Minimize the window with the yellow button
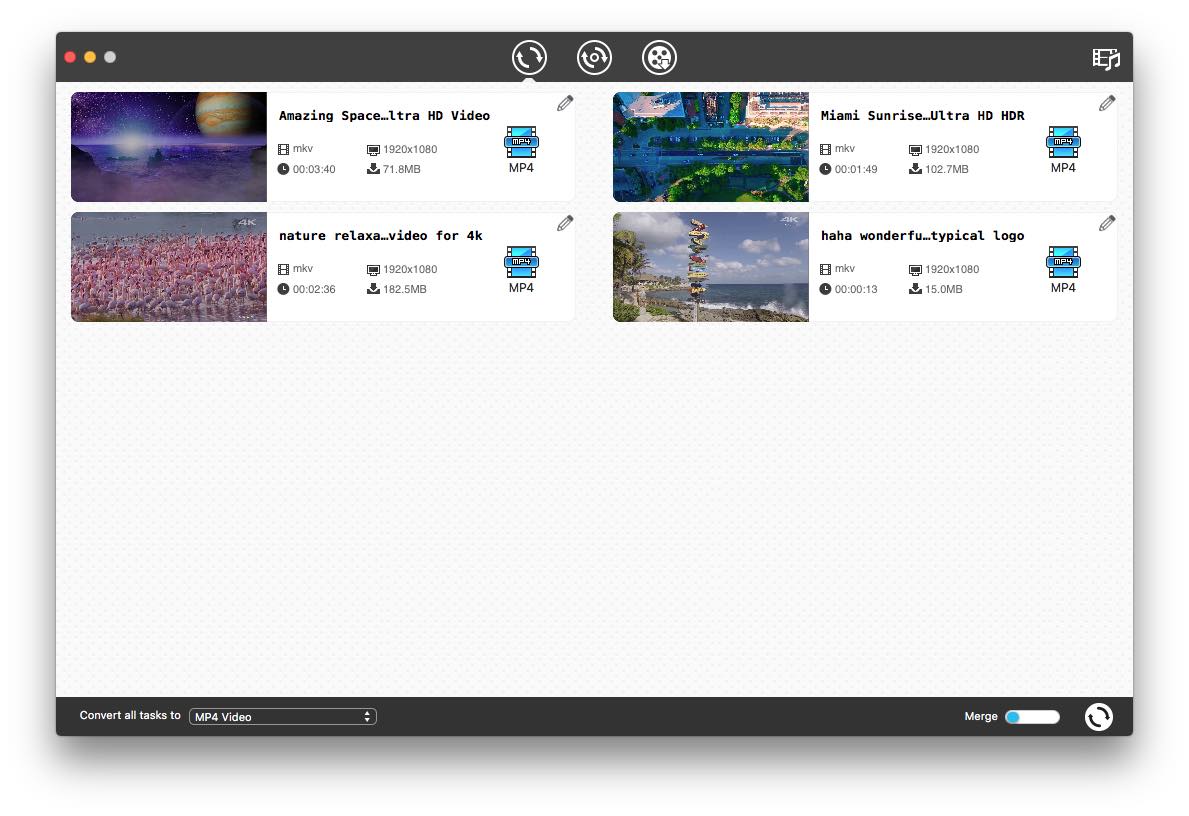Viewport: 1189px width, 816px height. pos(89,57)
